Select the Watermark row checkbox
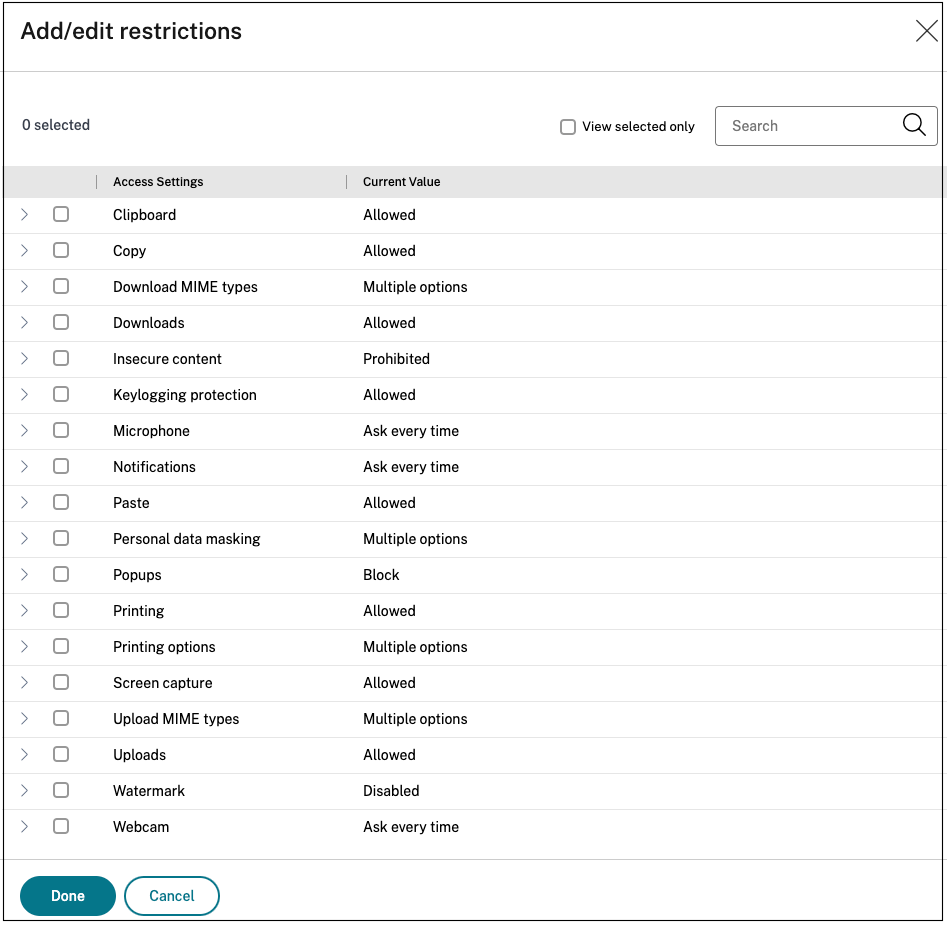947x925 pixels. (x=61, y=790)
